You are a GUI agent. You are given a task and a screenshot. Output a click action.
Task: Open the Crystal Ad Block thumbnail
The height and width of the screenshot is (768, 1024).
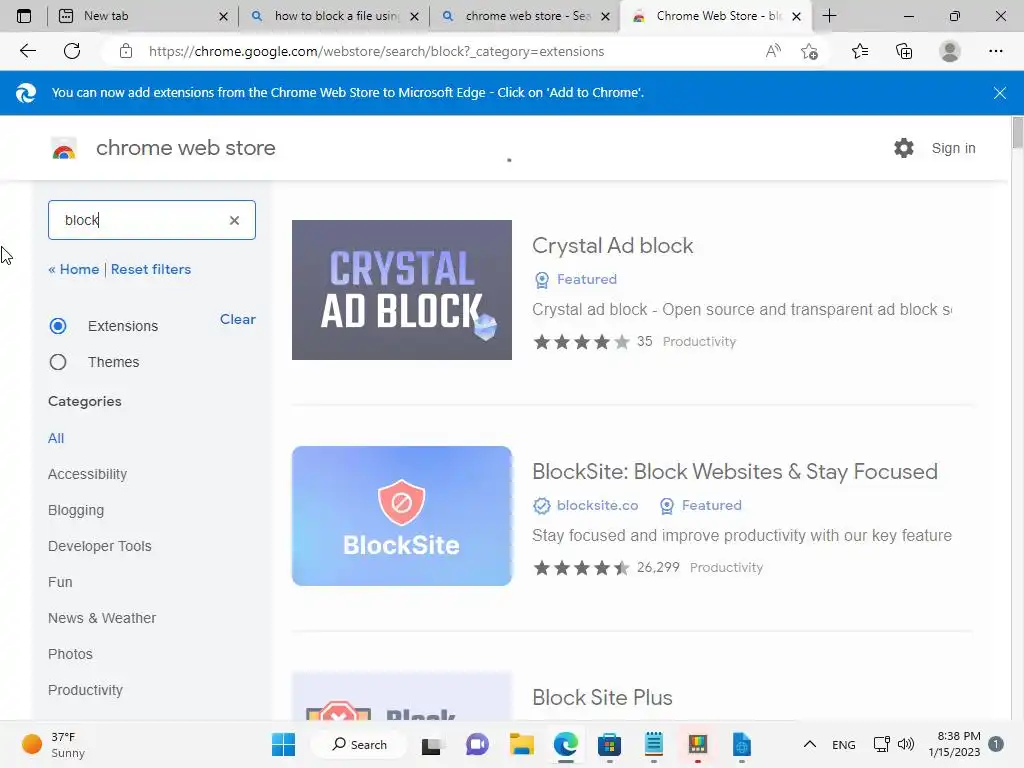tap(402, 290)
